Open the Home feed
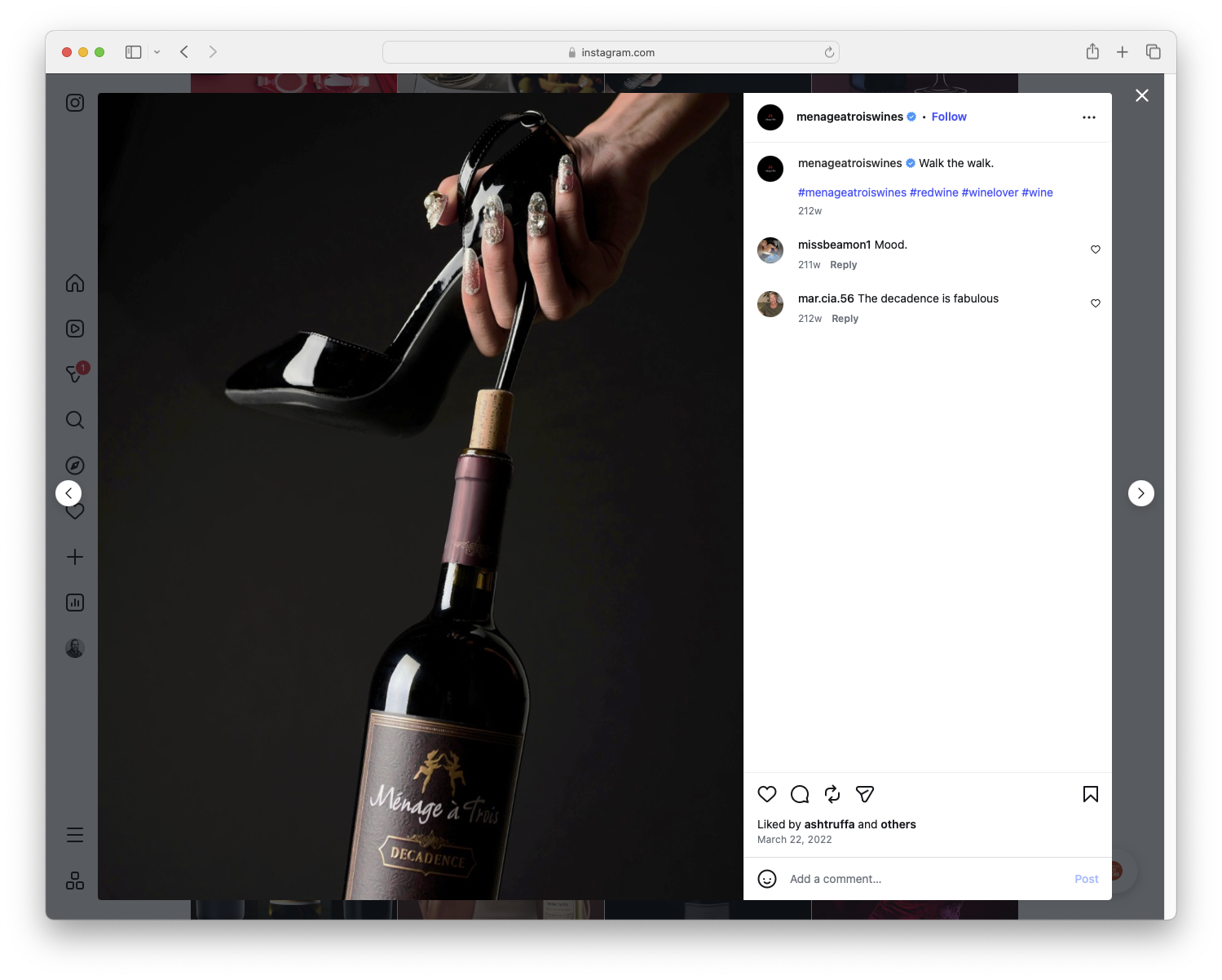This screenshot has height=980, width=1222. pos(74,283)
